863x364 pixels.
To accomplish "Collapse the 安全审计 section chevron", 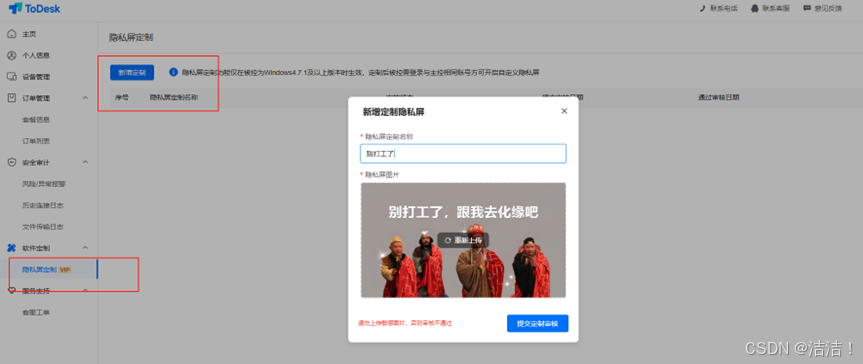I will (85, 162).
